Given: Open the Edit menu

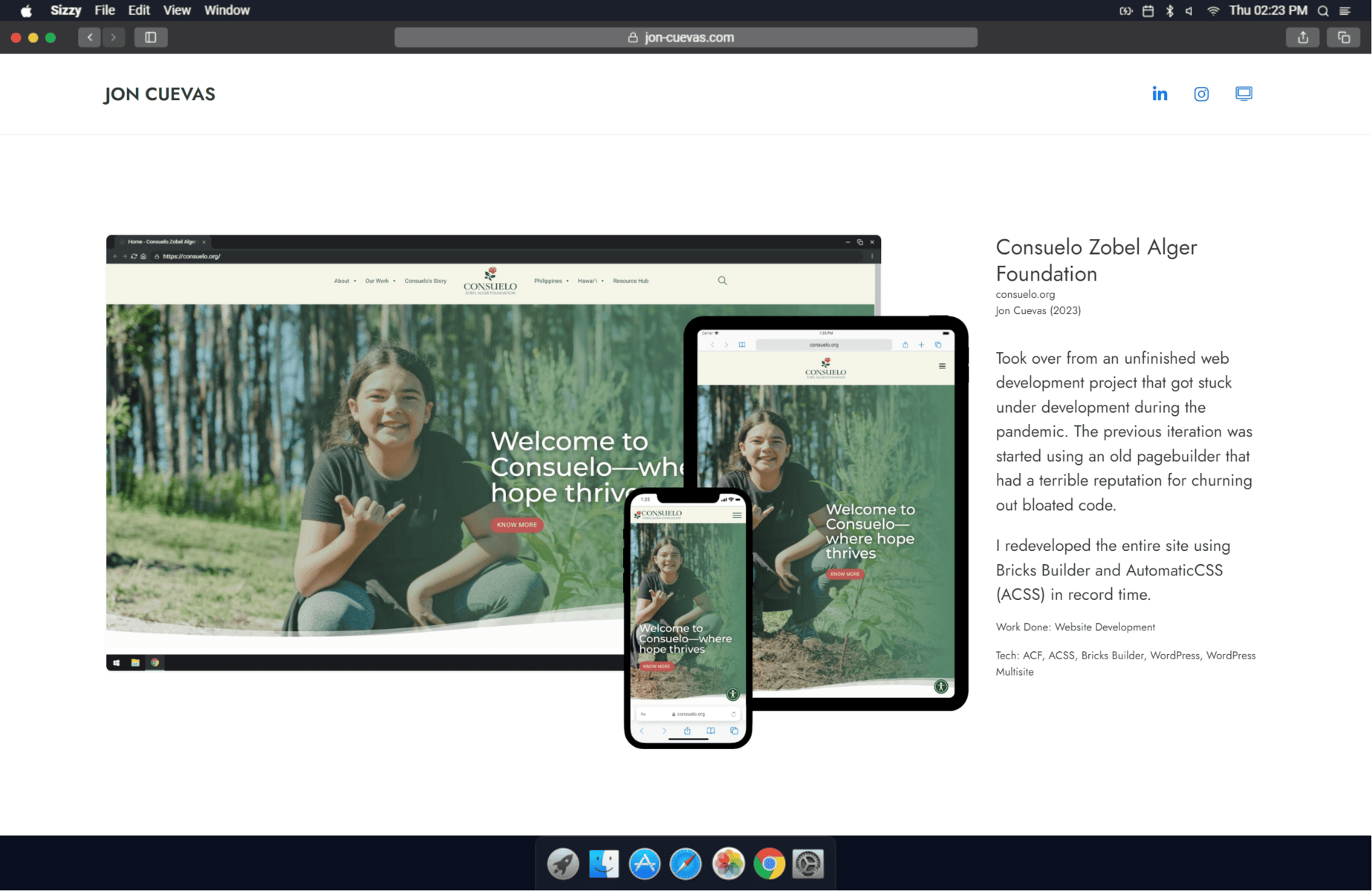Looking at the screenshot, I should click(139, 10).
